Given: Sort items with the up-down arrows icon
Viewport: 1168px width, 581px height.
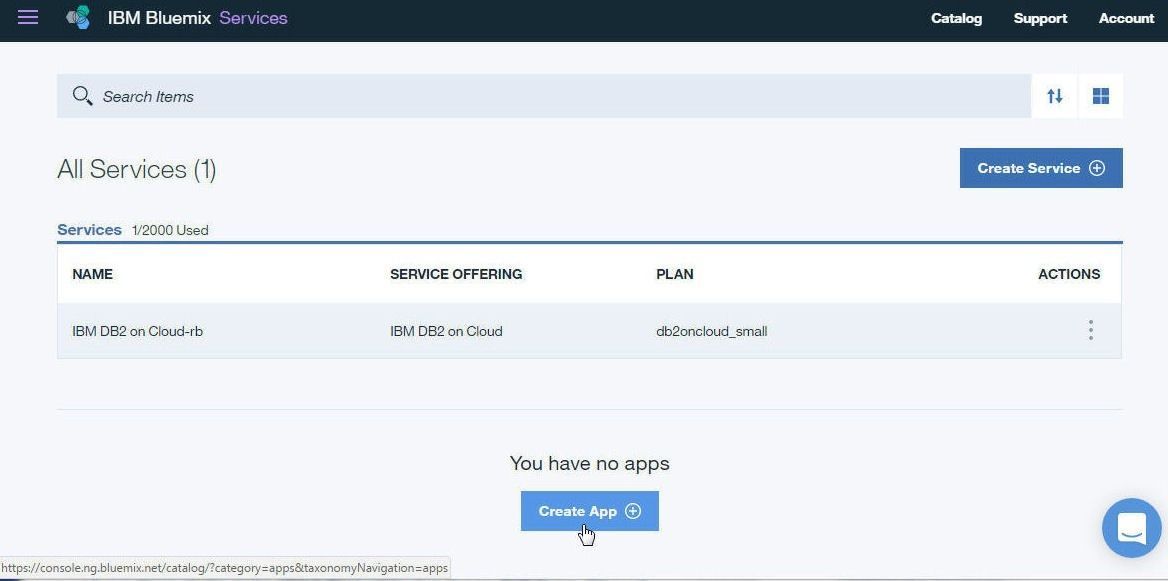Looking at the screenshot, I should coord(1054,96).
